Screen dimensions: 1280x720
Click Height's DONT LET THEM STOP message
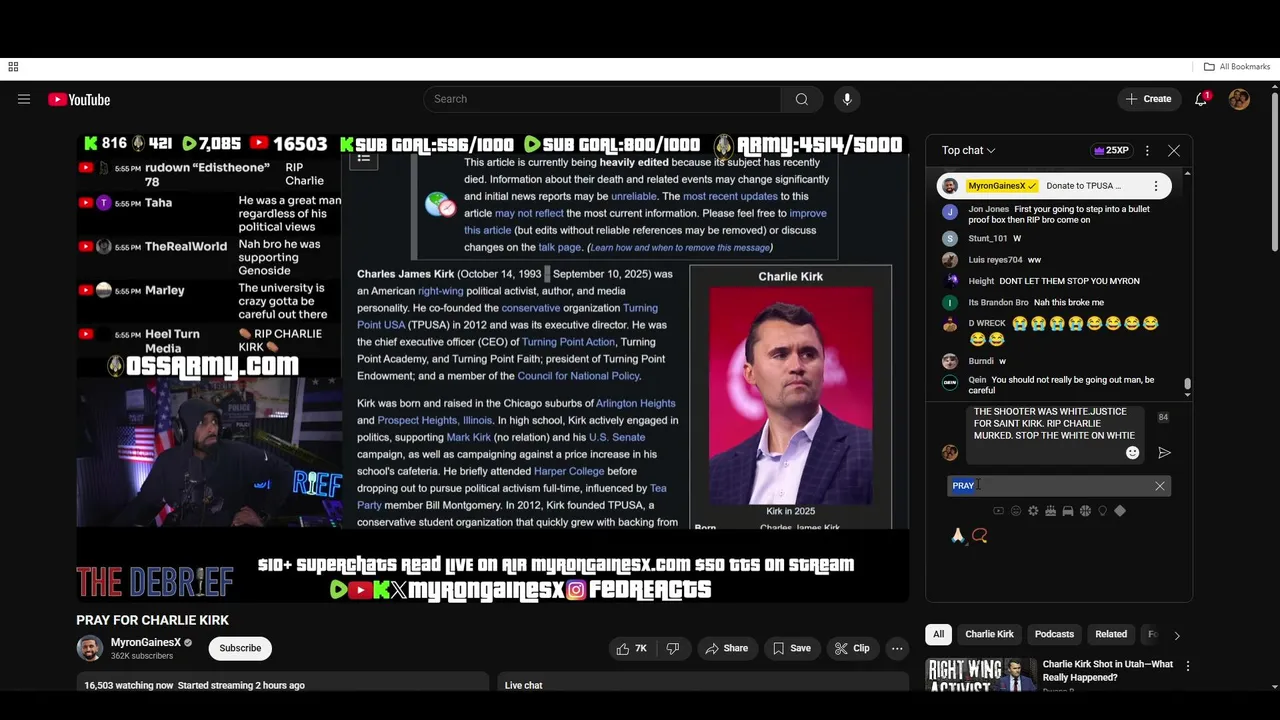pos(1069,281)
